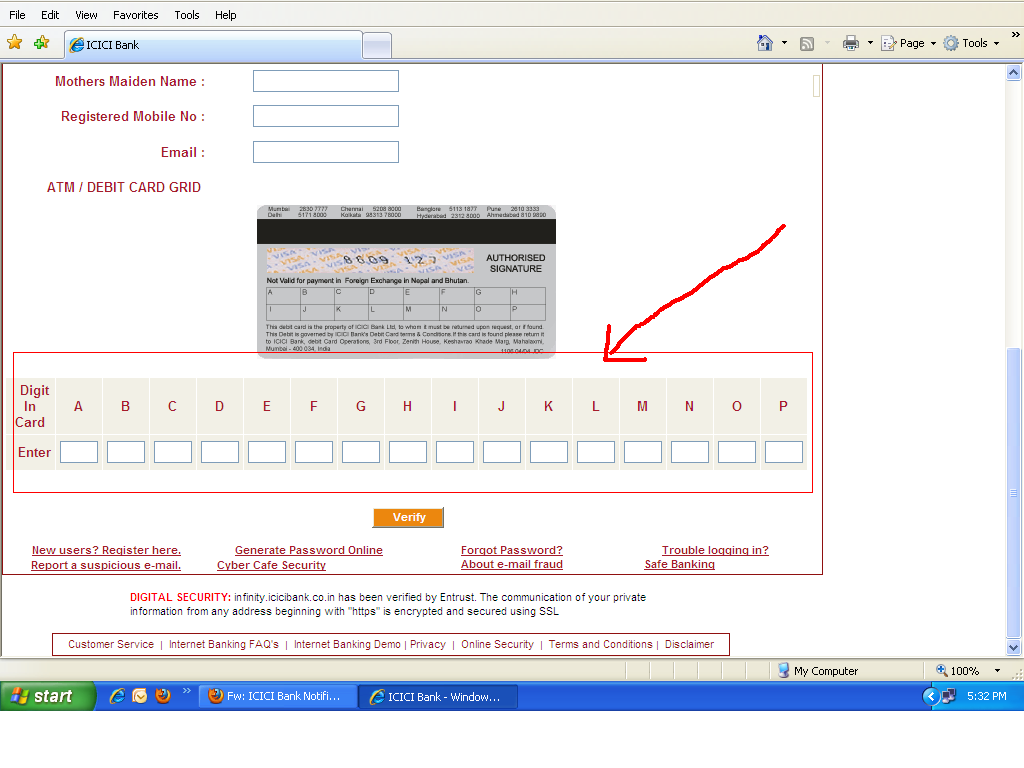Click the scrollbar up arrow

pyautogui.click(x=1014, y=72)
